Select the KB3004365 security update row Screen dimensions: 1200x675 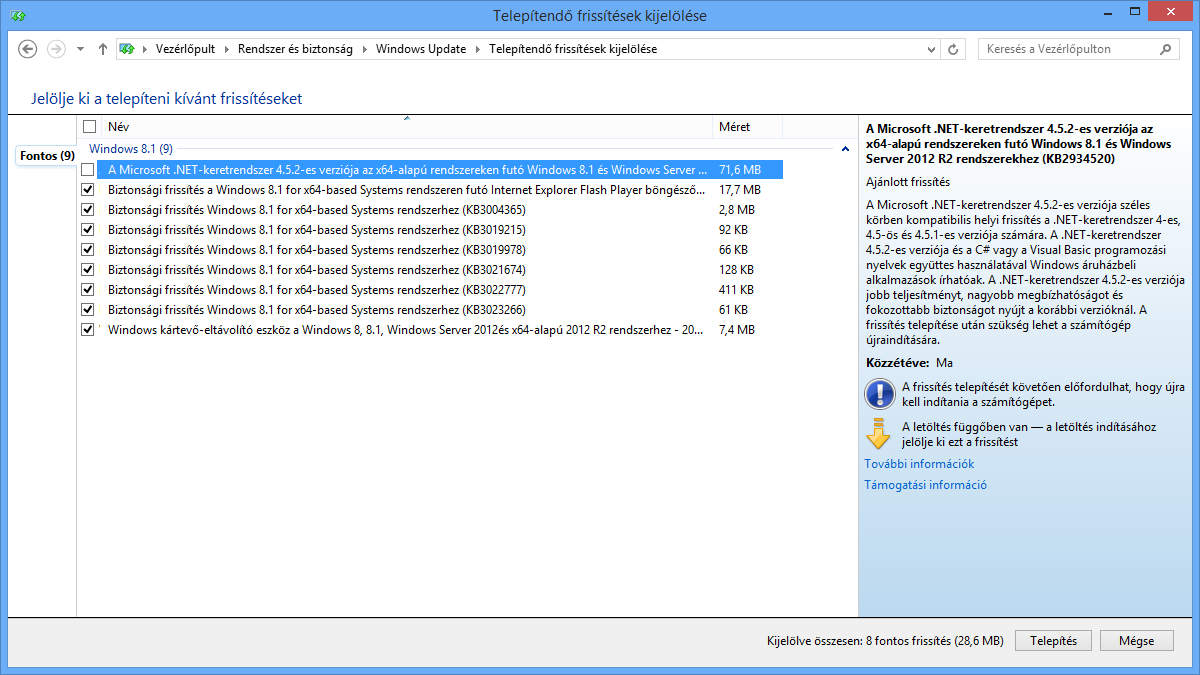pos(430,210)
